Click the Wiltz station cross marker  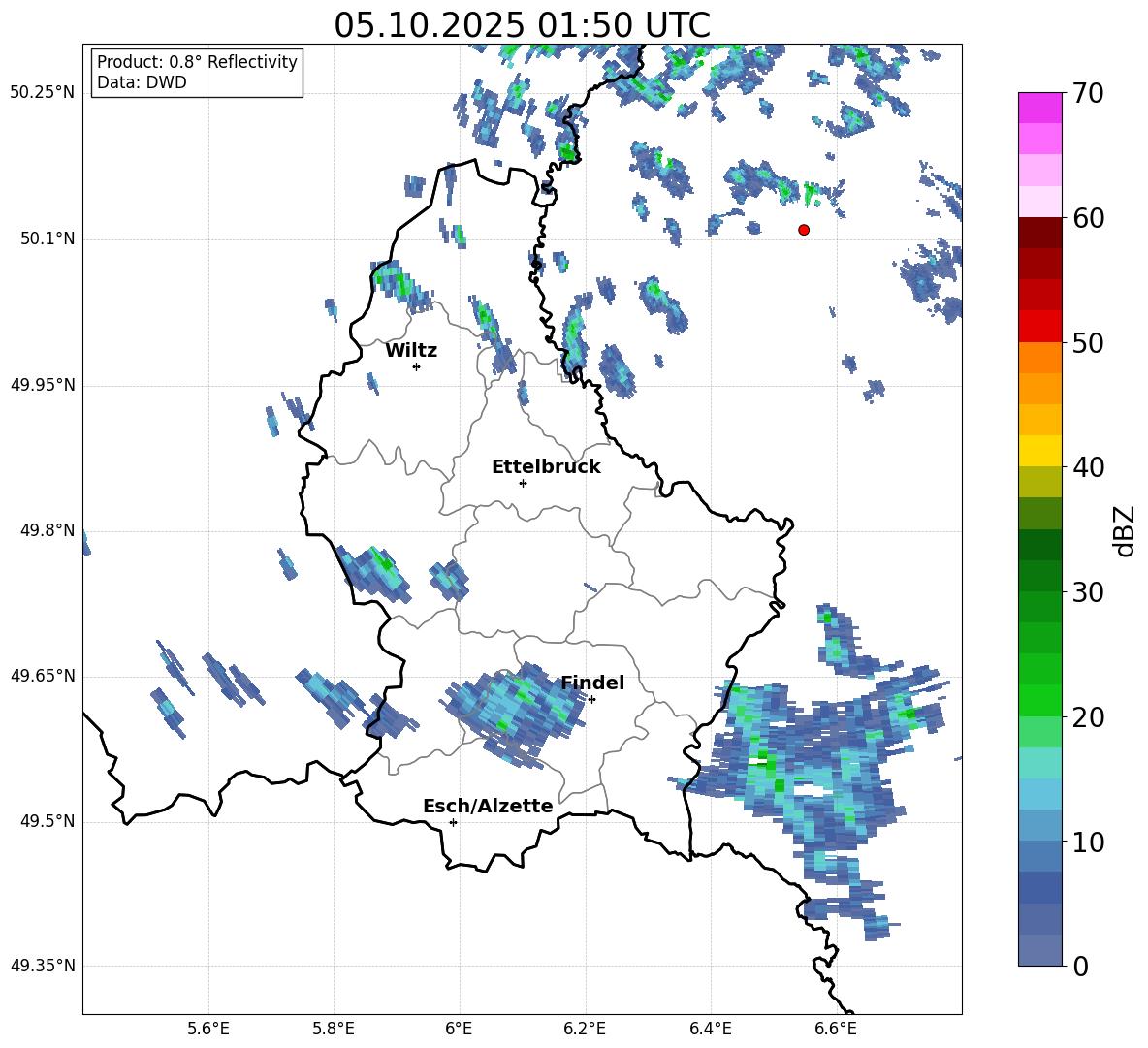click(416, 366)
